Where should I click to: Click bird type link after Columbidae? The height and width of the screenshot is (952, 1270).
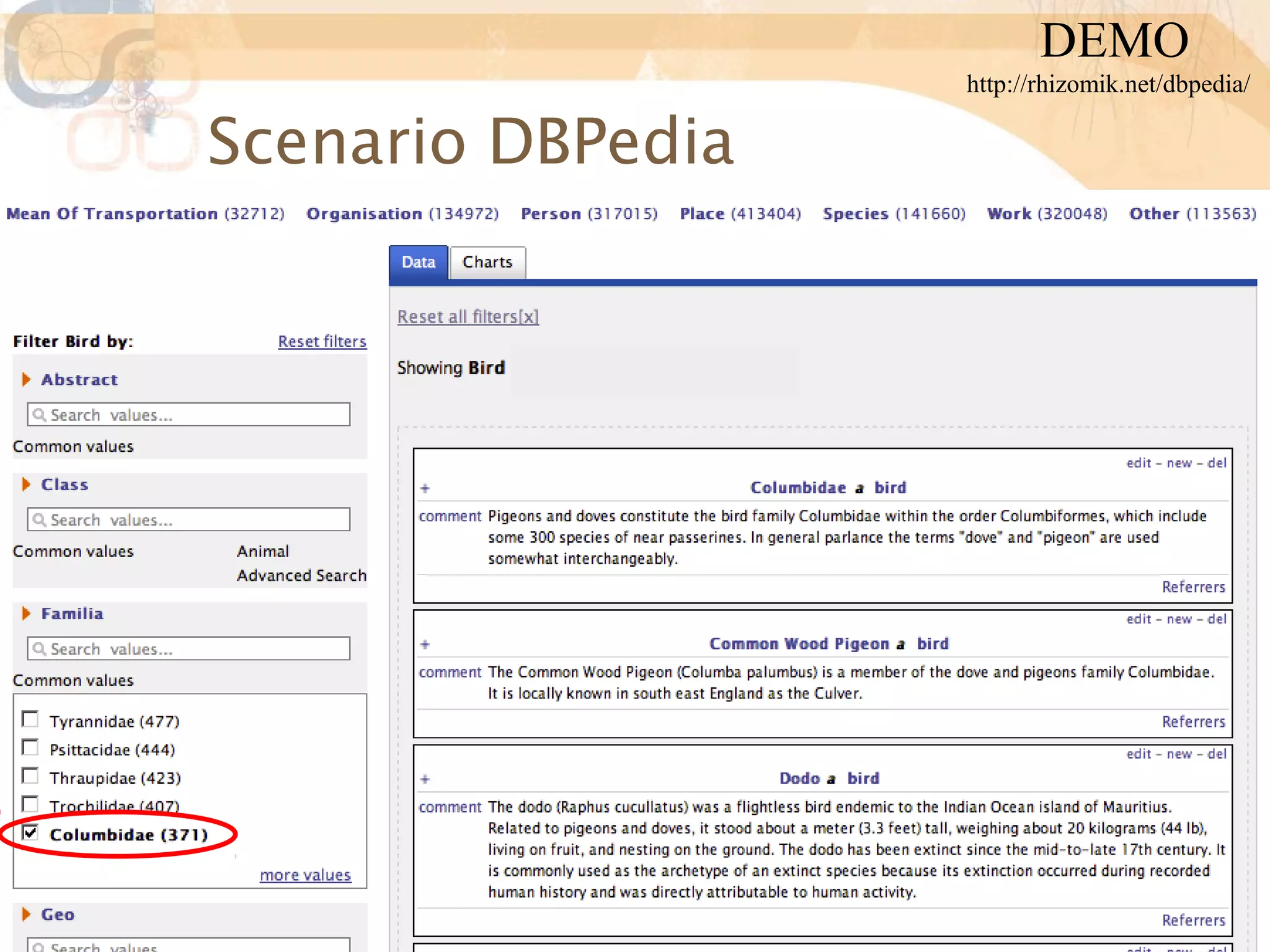(x=890, y=488)
